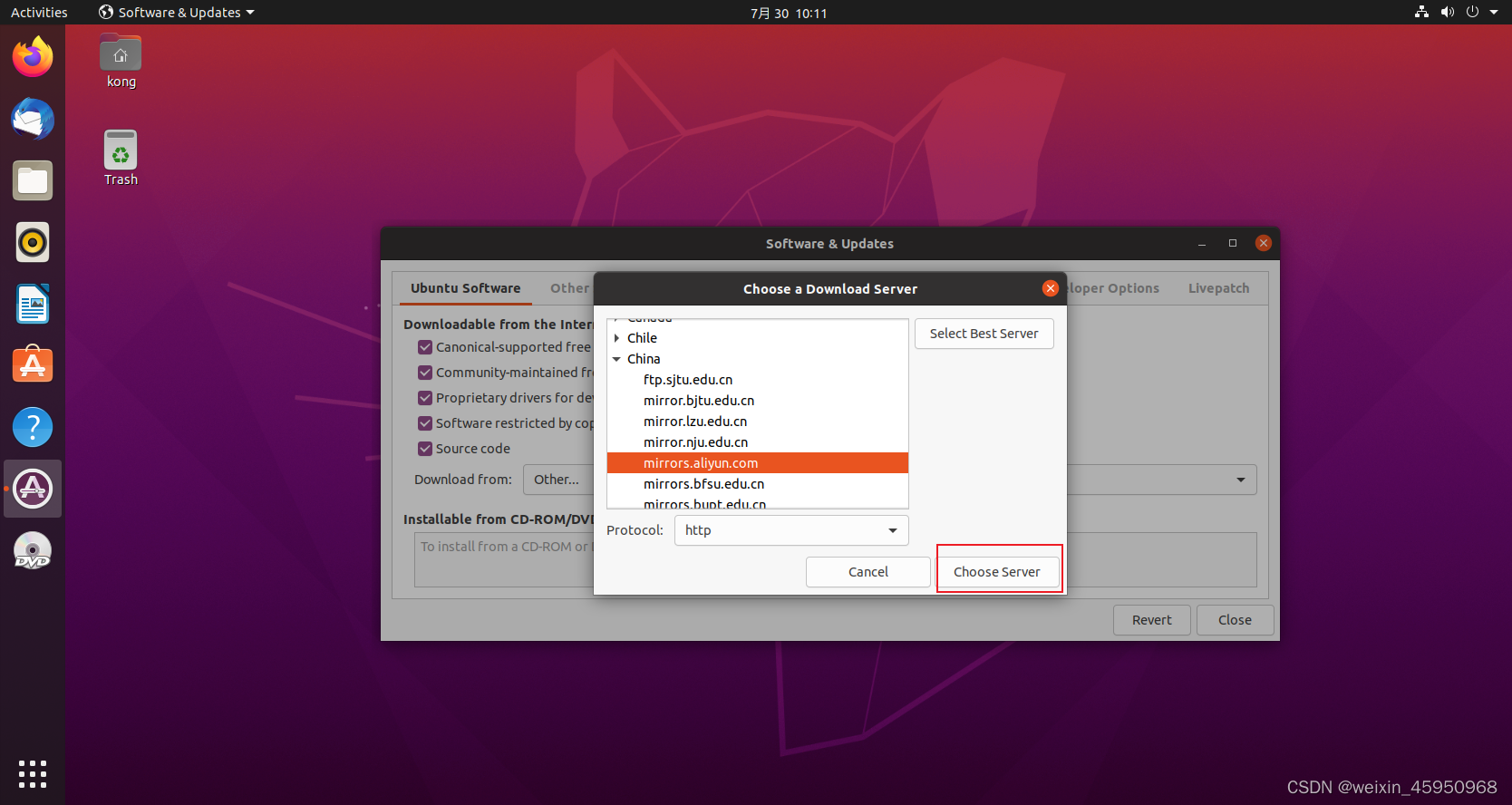Switch to the Livepatch tab
This screenshot has width=1512, height=805.
point(1218,288)
